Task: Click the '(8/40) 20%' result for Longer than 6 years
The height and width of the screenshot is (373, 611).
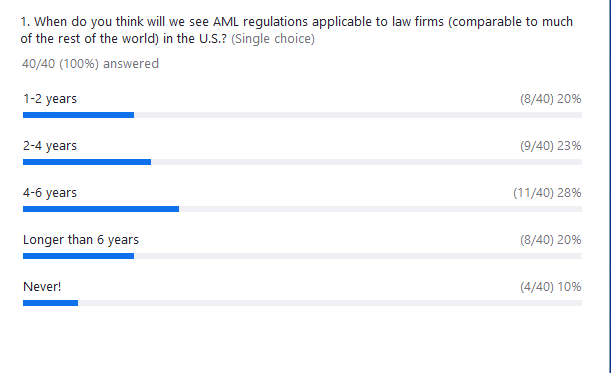Action: coord(550,240)
